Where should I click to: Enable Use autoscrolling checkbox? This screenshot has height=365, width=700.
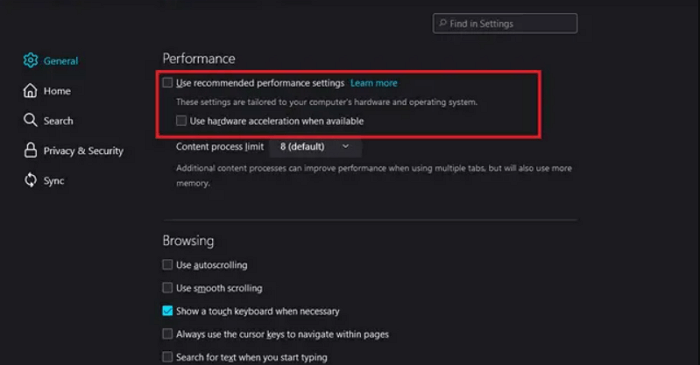(167, 265)
